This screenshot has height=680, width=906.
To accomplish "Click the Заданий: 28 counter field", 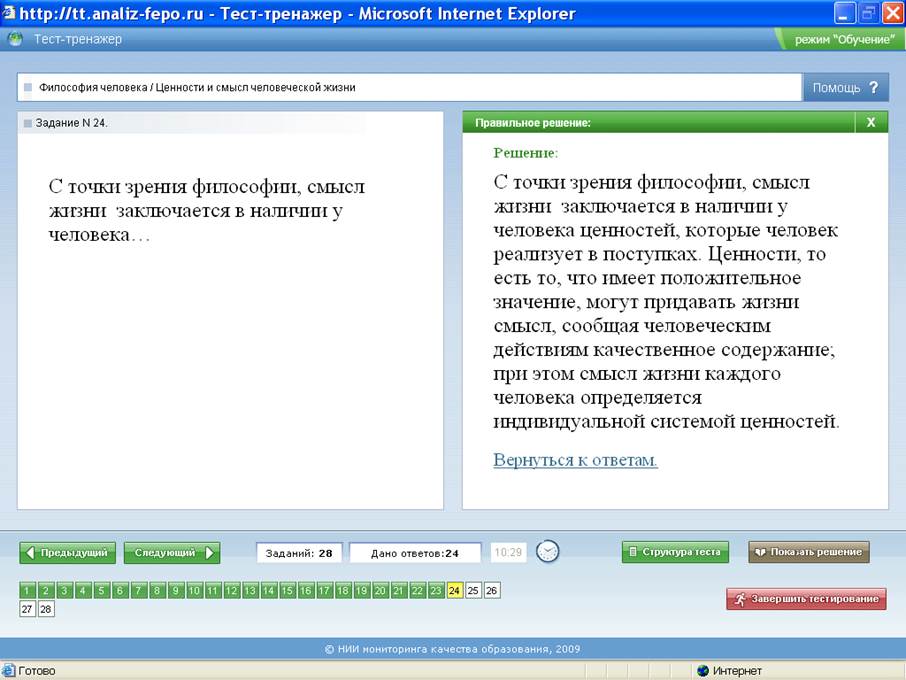I will 299,553.
